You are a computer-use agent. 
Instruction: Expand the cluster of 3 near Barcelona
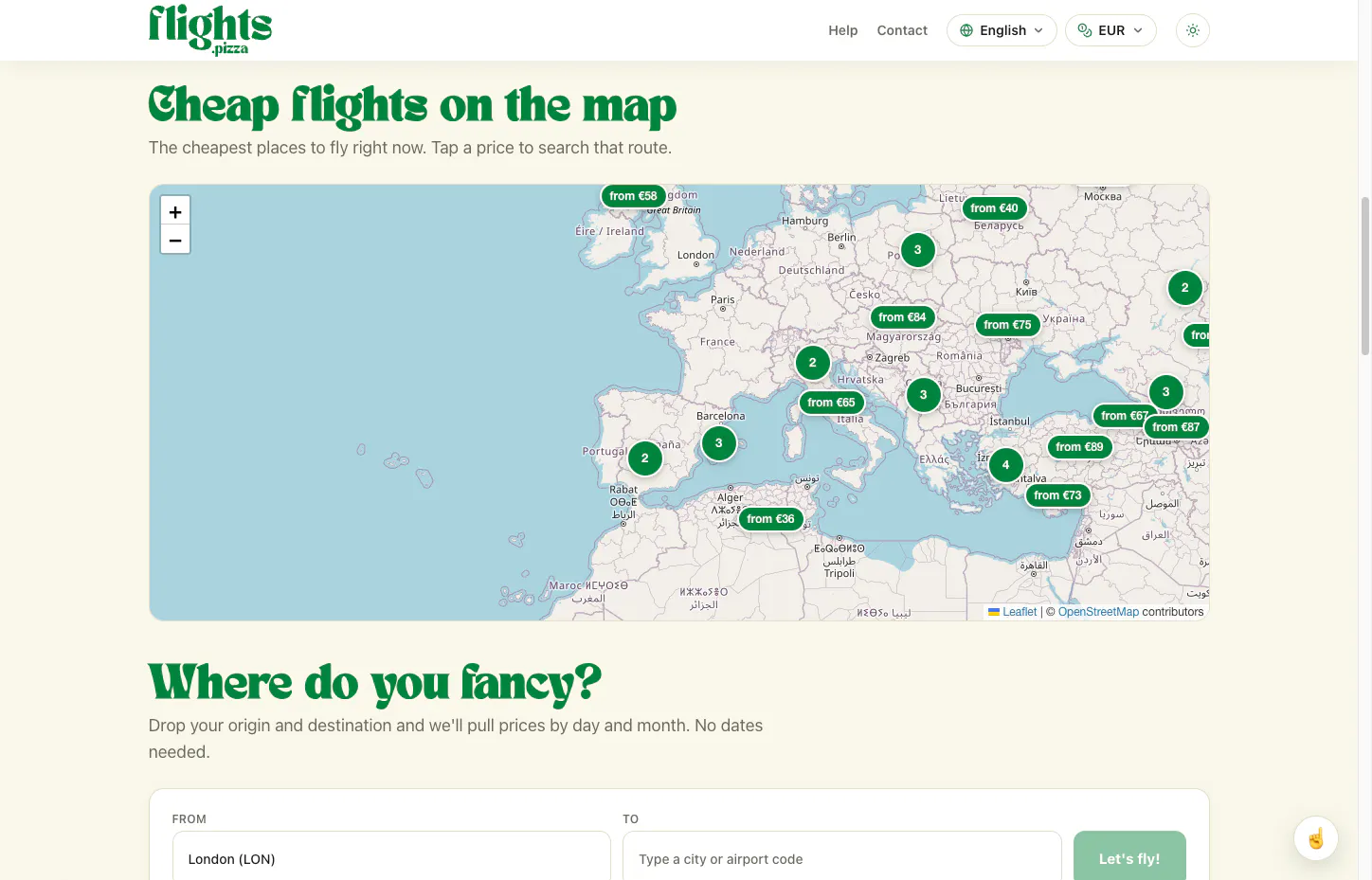718,443
